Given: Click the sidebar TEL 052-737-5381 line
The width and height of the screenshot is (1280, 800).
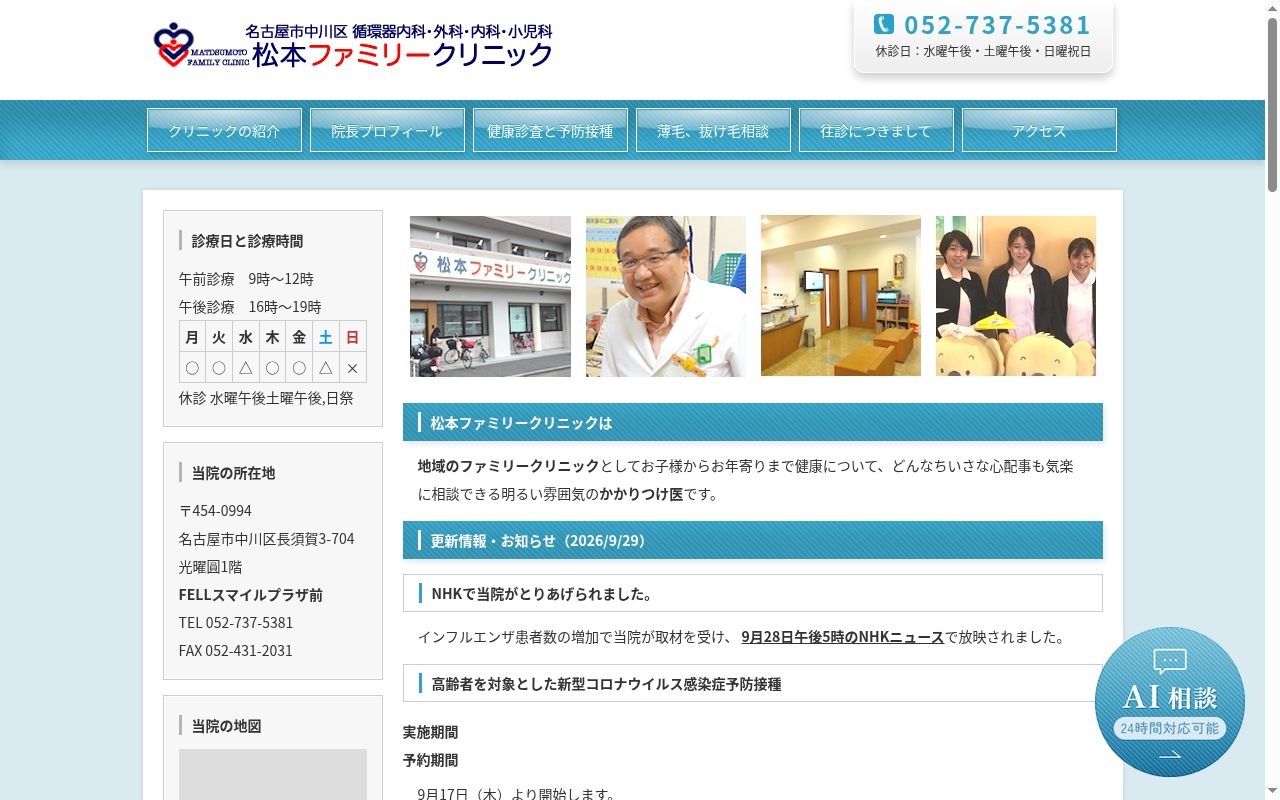Looking at the screenshot, I should point(236,623).
